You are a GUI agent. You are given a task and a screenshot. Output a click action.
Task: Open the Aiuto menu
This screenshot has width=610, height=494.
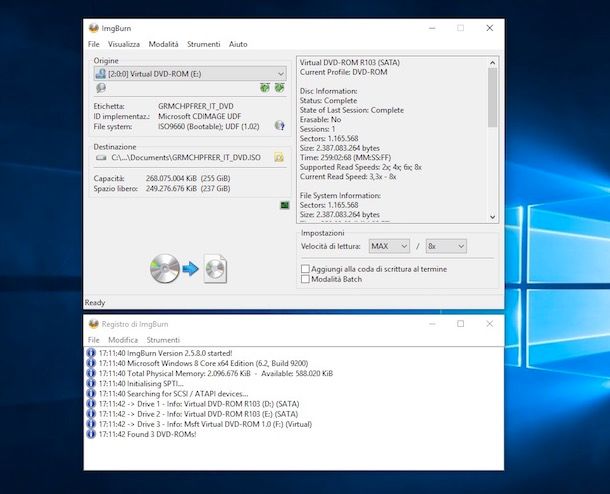tap(238, 44)
